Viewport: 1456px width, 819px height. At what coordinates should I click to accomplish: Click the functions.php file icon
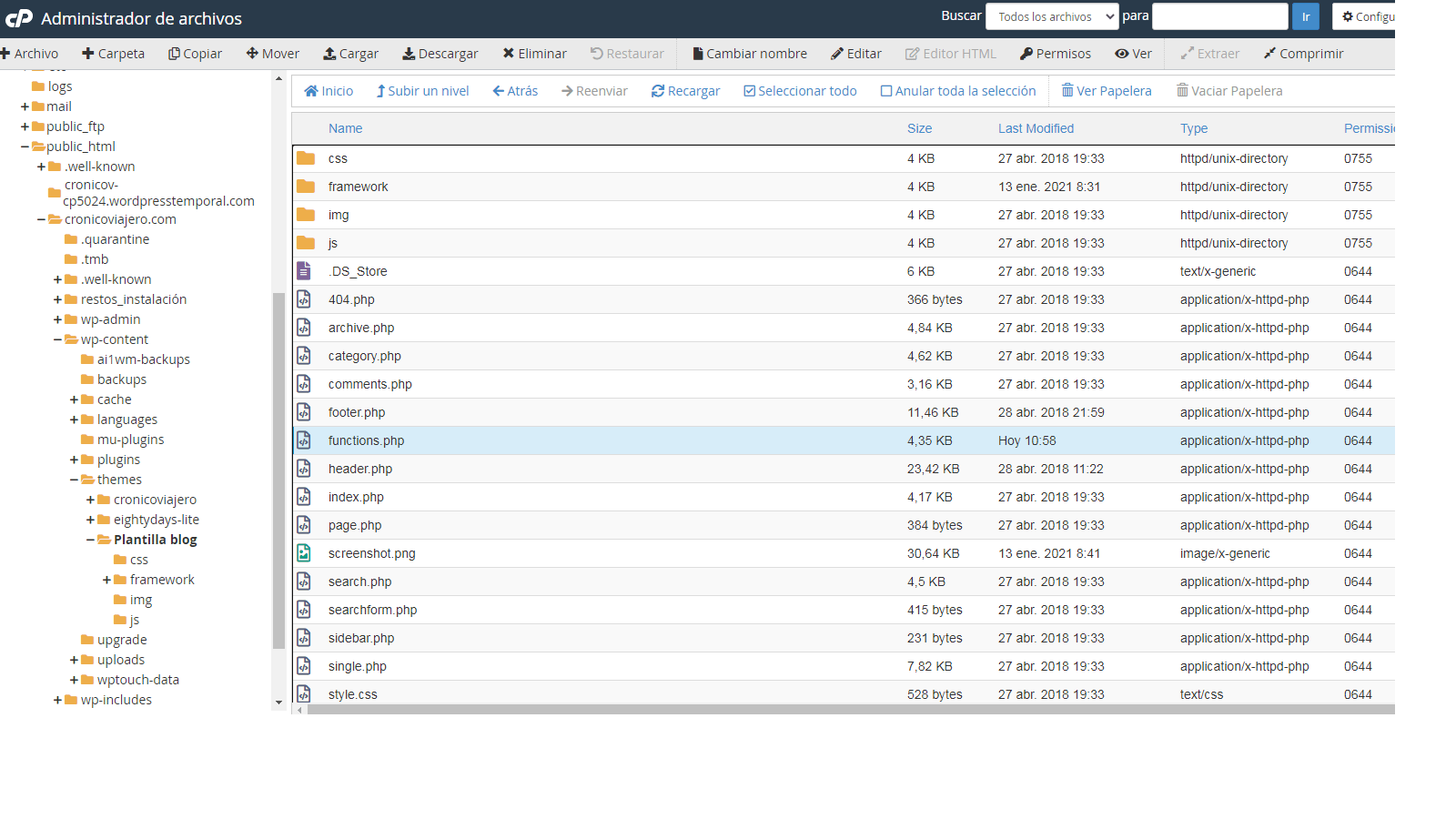tap(304, 440)
